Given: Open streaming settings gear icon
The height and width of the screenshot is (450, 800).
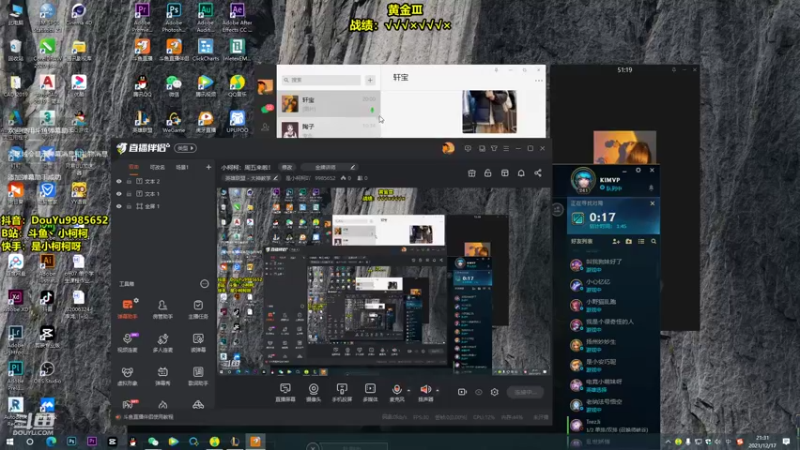Looking at the screenshot, I should pyautogui.click(x=494, y=392).
